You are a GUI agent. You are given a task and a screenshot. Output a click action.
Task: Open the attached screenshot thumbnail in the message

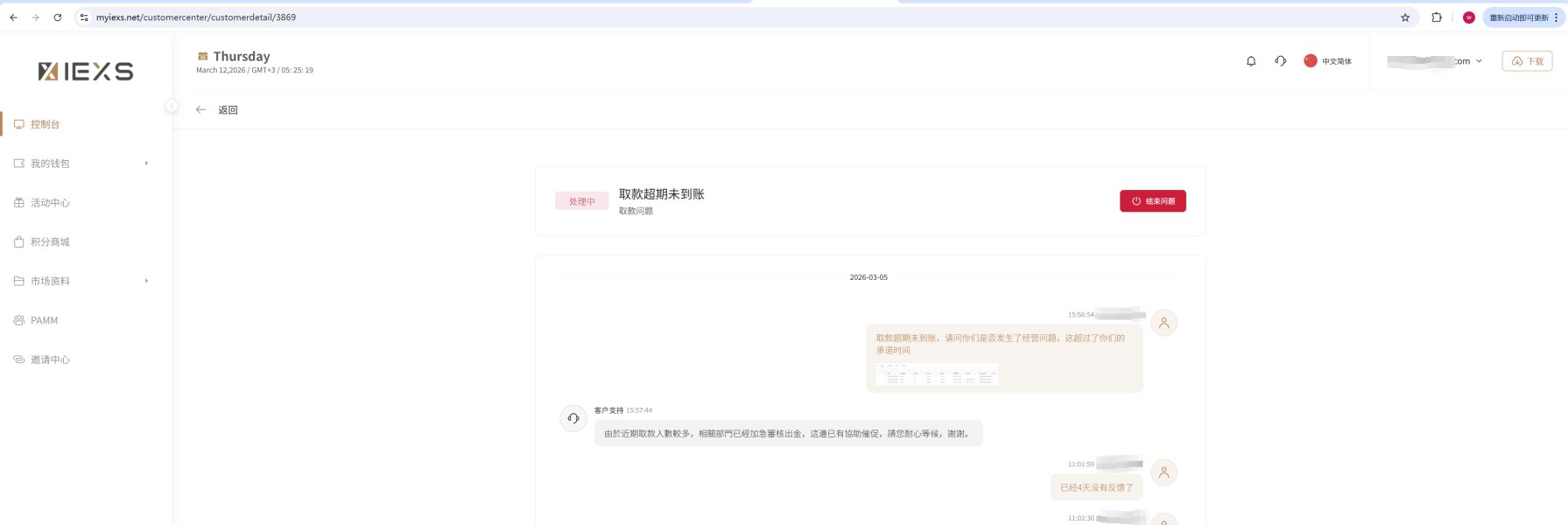tap(937, 374)
